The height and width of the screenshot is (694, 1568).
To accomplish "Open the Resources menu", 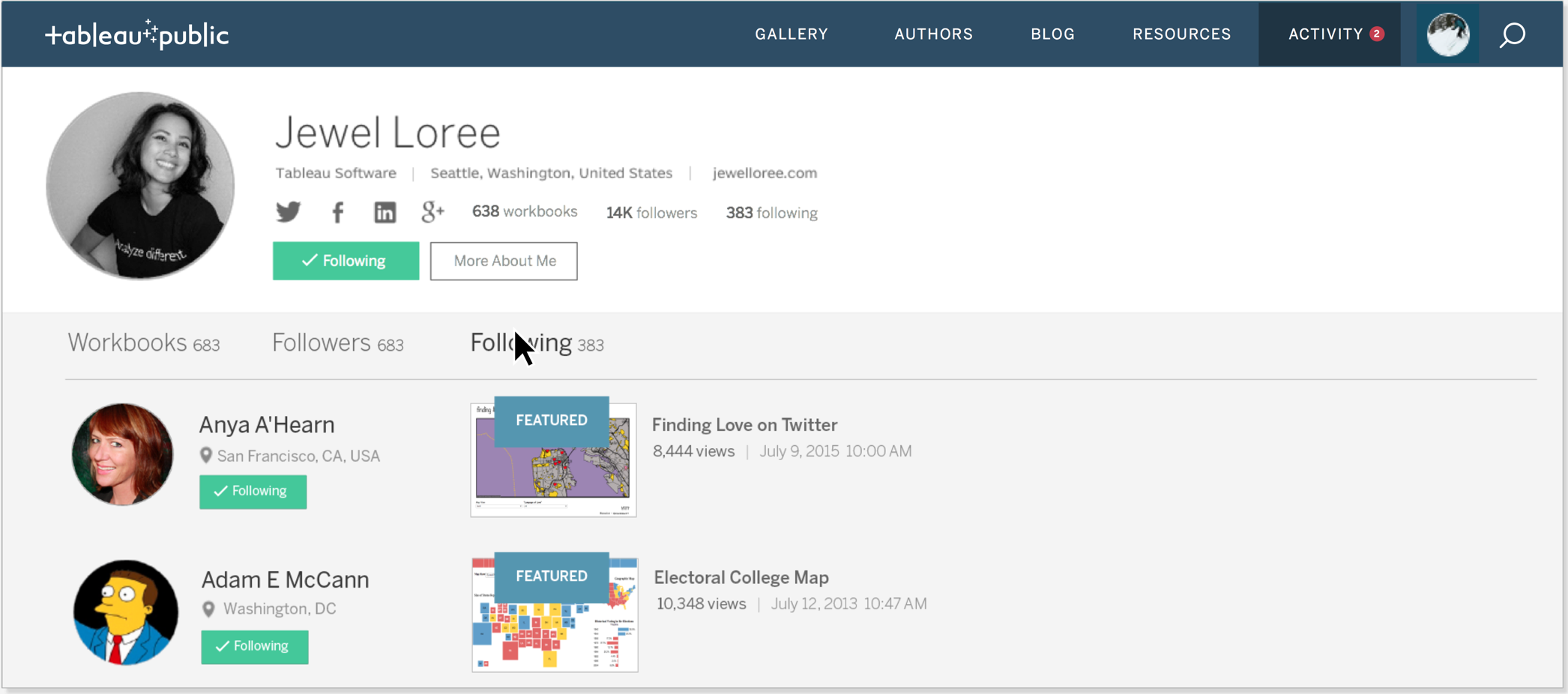I will (x=1181, y=34).
